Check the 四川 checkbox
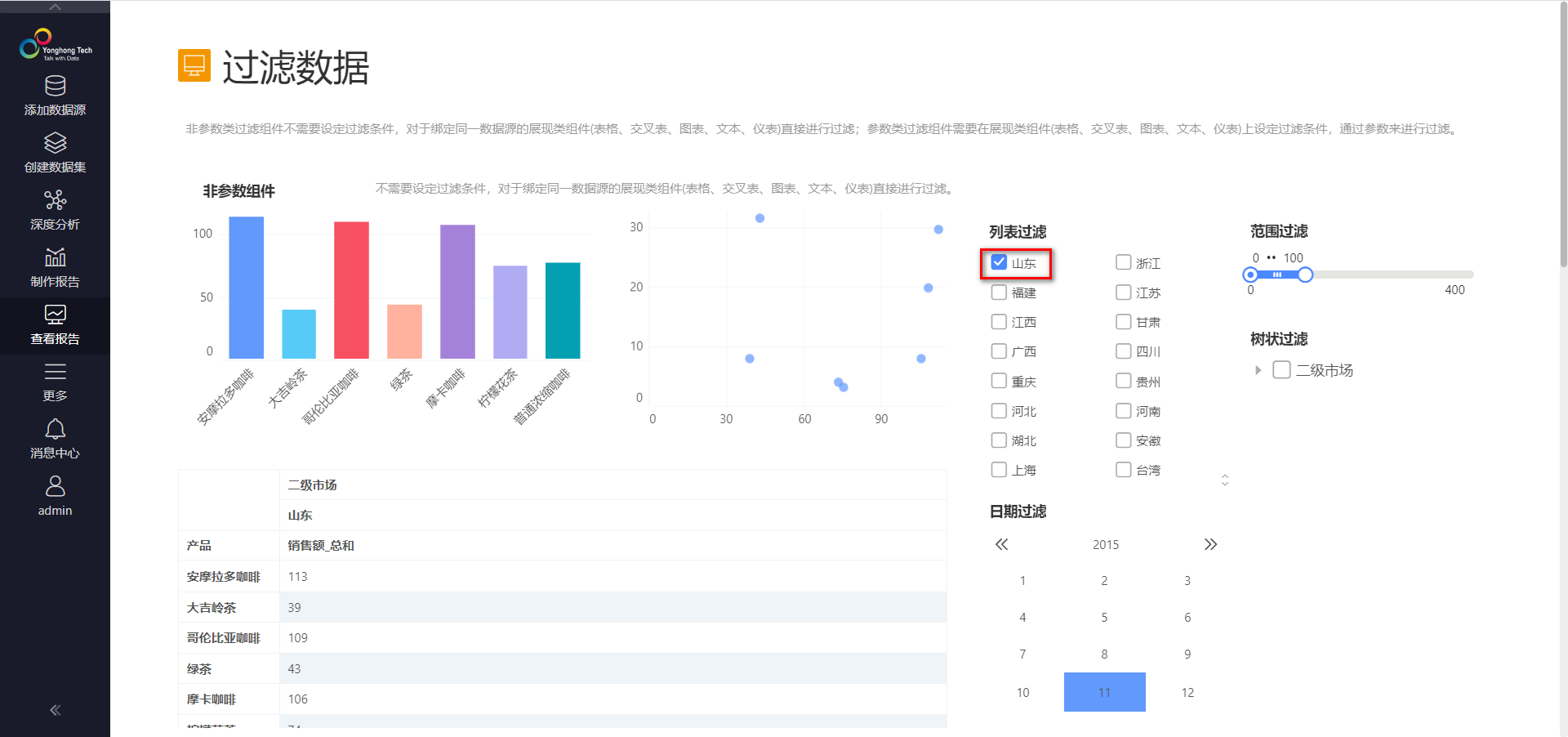The width and height of the screenshot is (1568, 737). [x=1124, y=351]
